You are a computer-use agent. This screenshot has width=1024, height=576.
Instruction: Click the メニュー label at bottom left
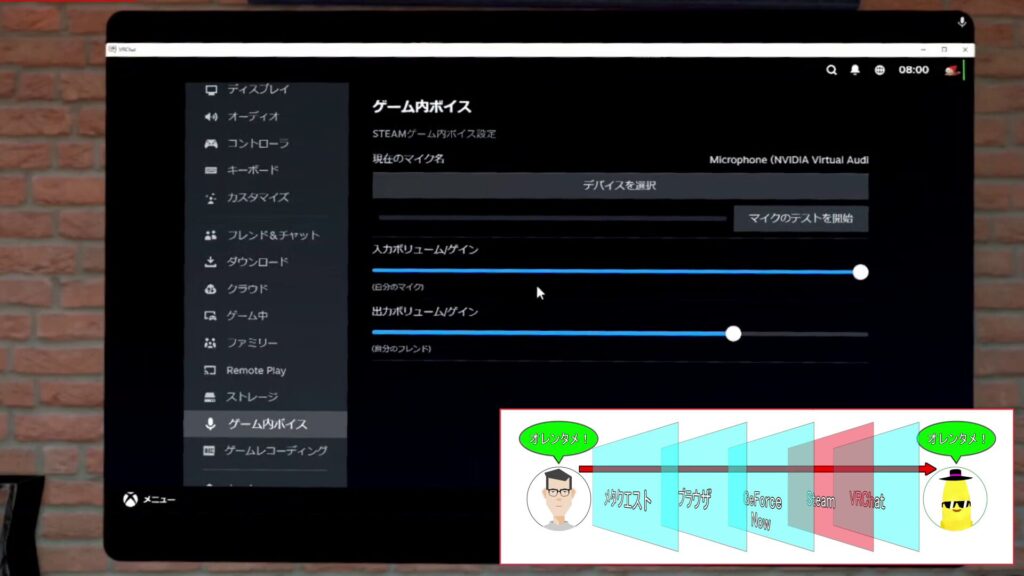tap(159, 500)
